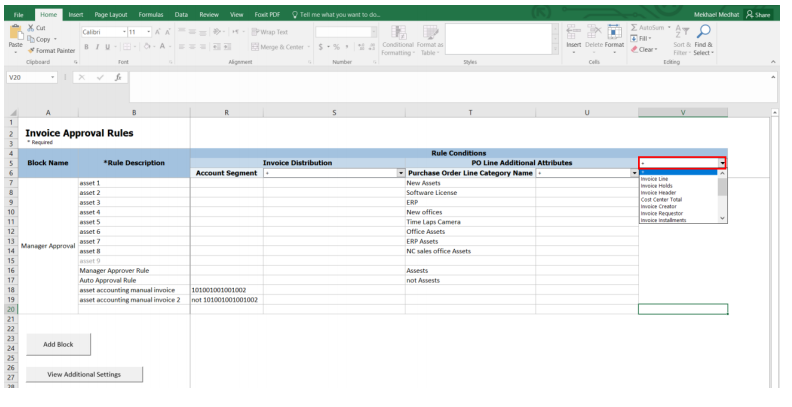
Task: Click the Share button
Action: pos(758,15)
